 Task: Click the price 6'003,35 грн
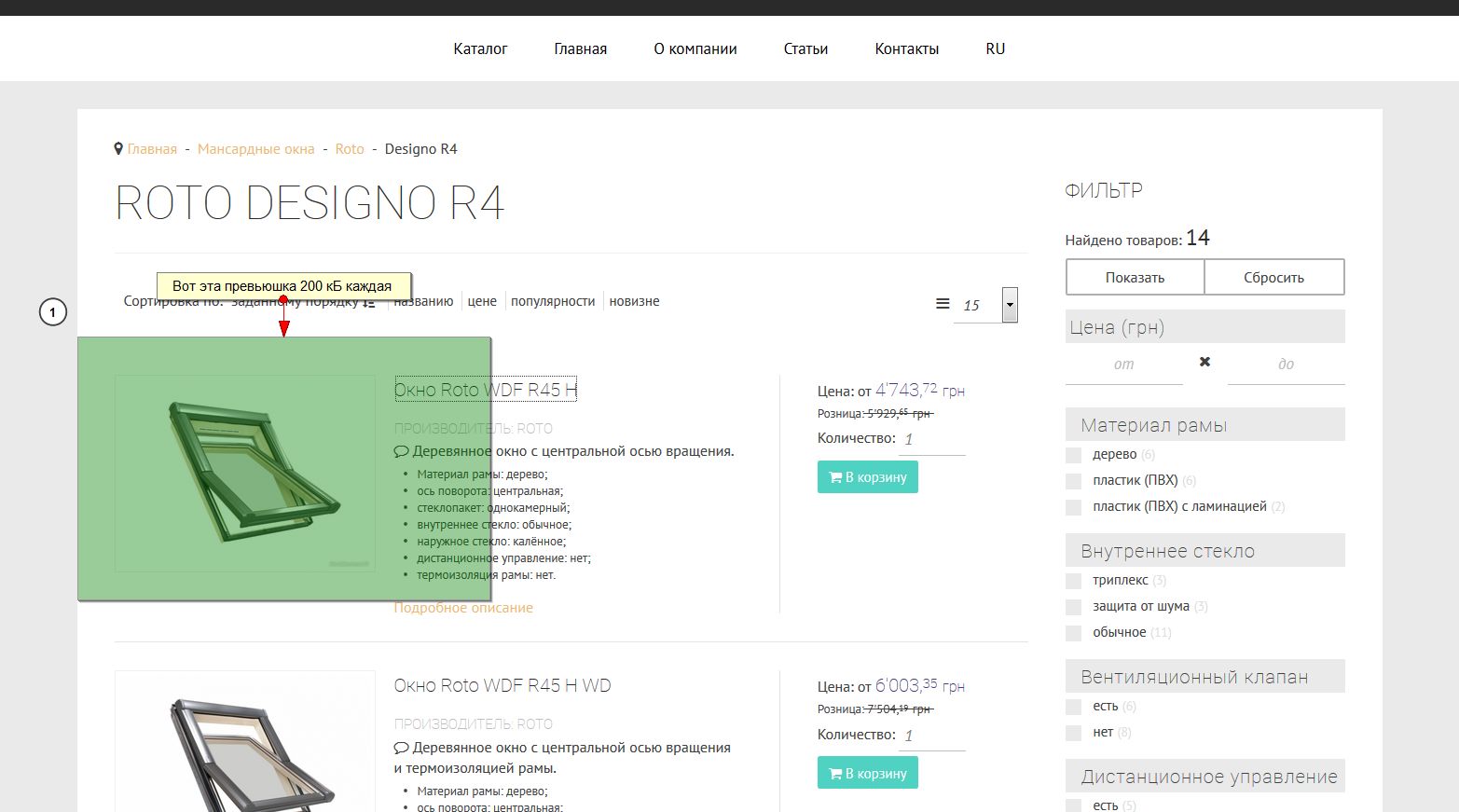[x=920, y=685]
